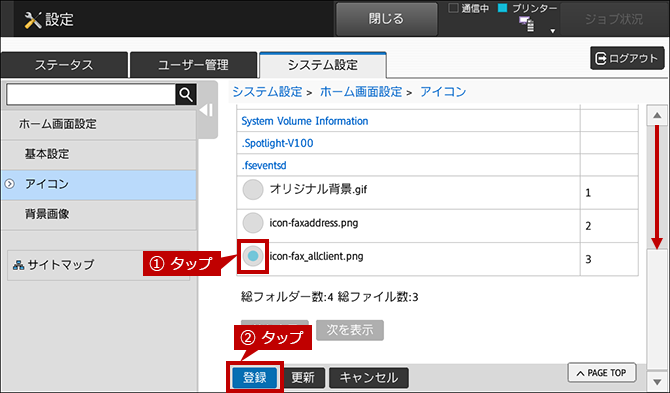This screenshot has height=393, width=670.
Task: Select icon-fax_allclient.png radio button
Action: [x=253, y=256]
